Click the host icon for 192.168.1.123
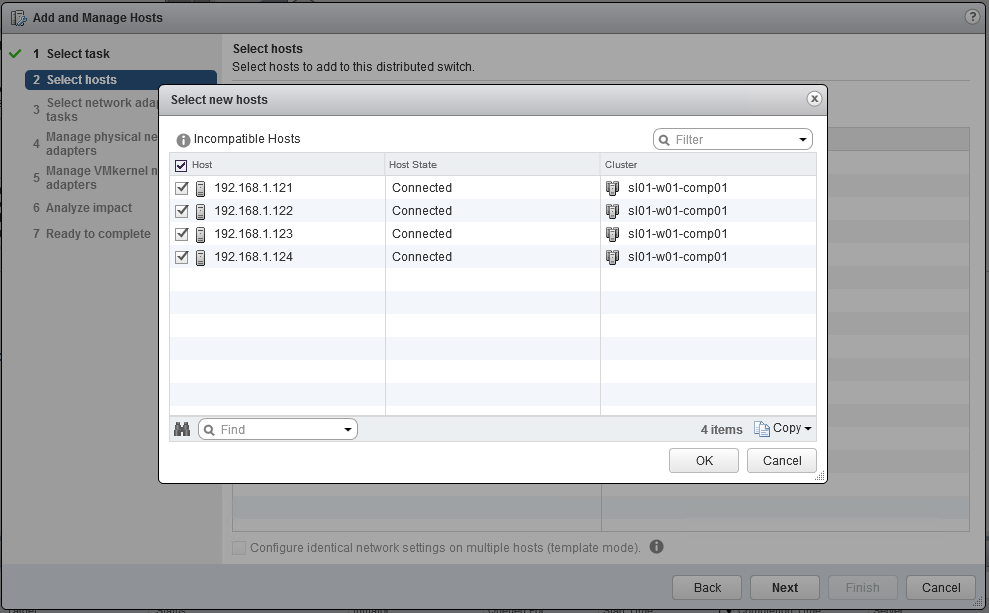 tap(201, 235)
